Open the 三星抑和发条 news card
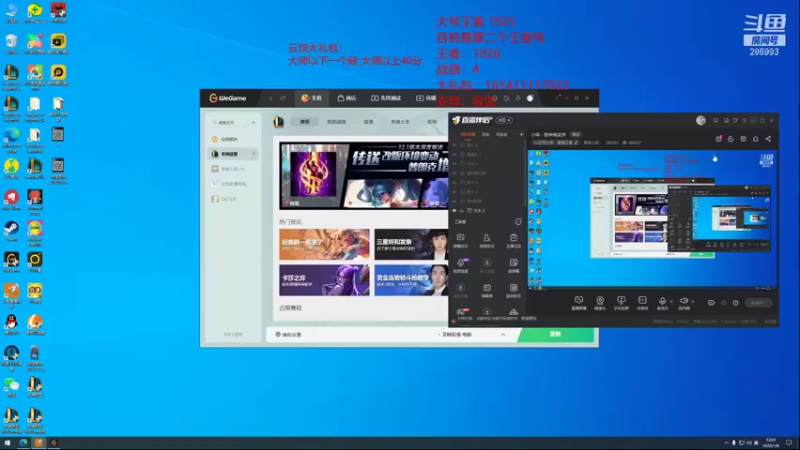 (x=411, y=244)
